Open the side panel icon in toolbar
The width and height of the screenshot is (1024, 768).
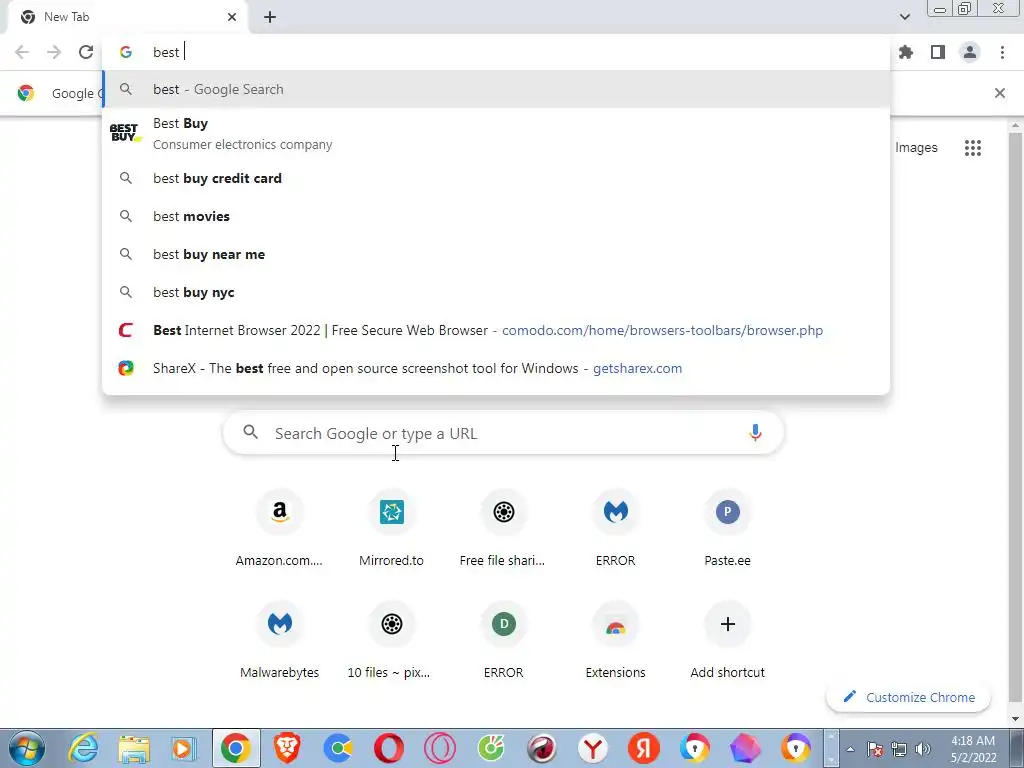coord(938,52)
